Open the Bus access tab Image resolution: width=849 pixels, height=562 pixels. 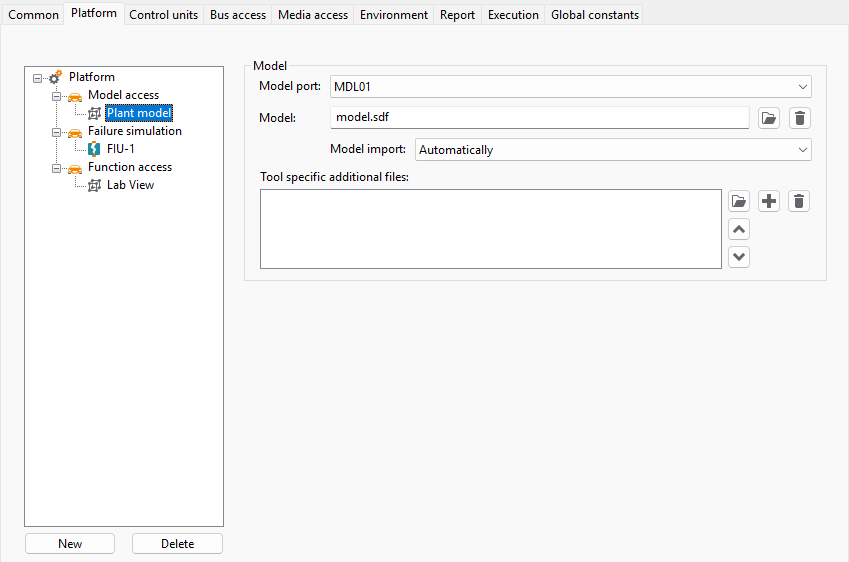(x=238, y=15)
